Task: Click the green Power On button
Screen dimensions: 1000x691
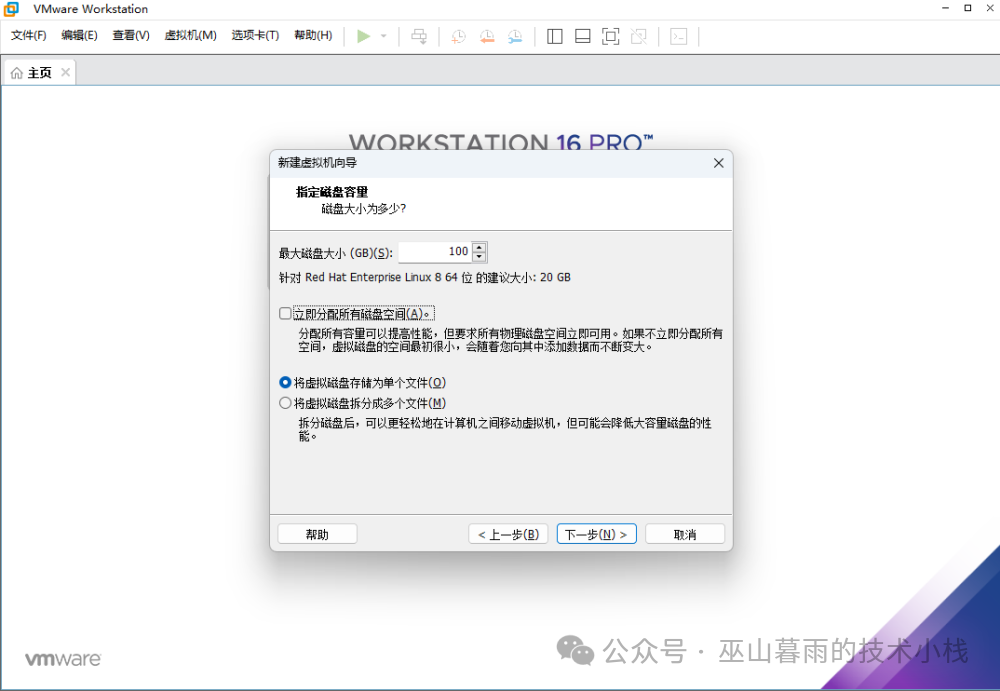Action: click(363, 35)
